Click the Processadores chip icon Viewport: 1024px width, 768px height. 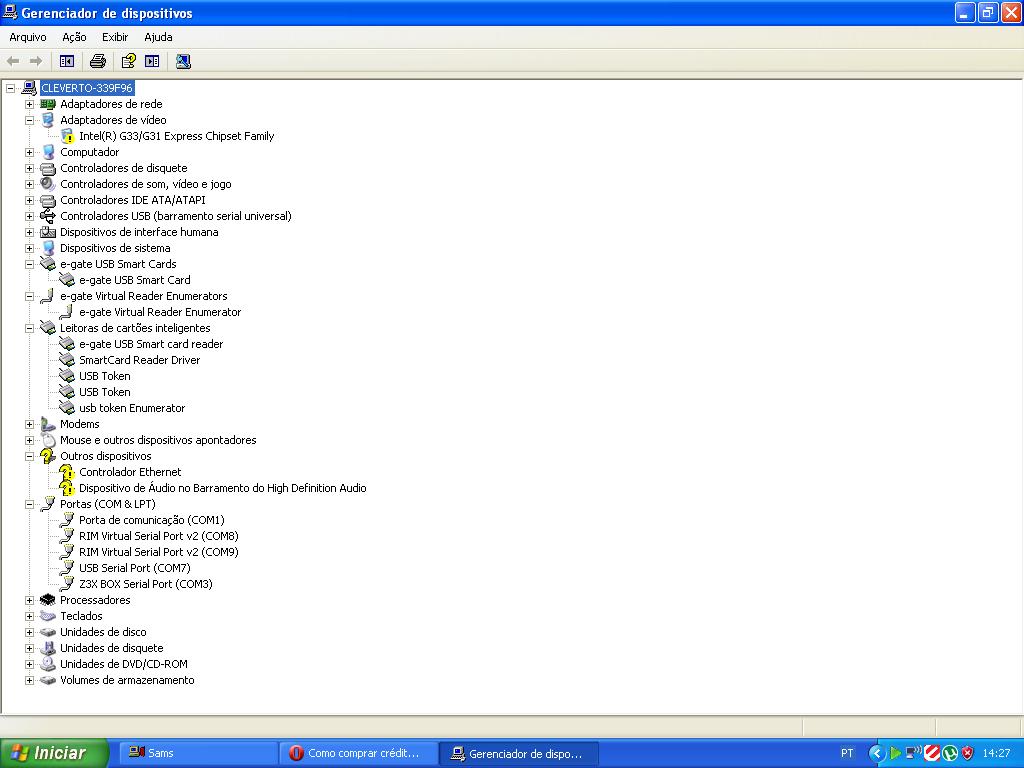point(48,600)
